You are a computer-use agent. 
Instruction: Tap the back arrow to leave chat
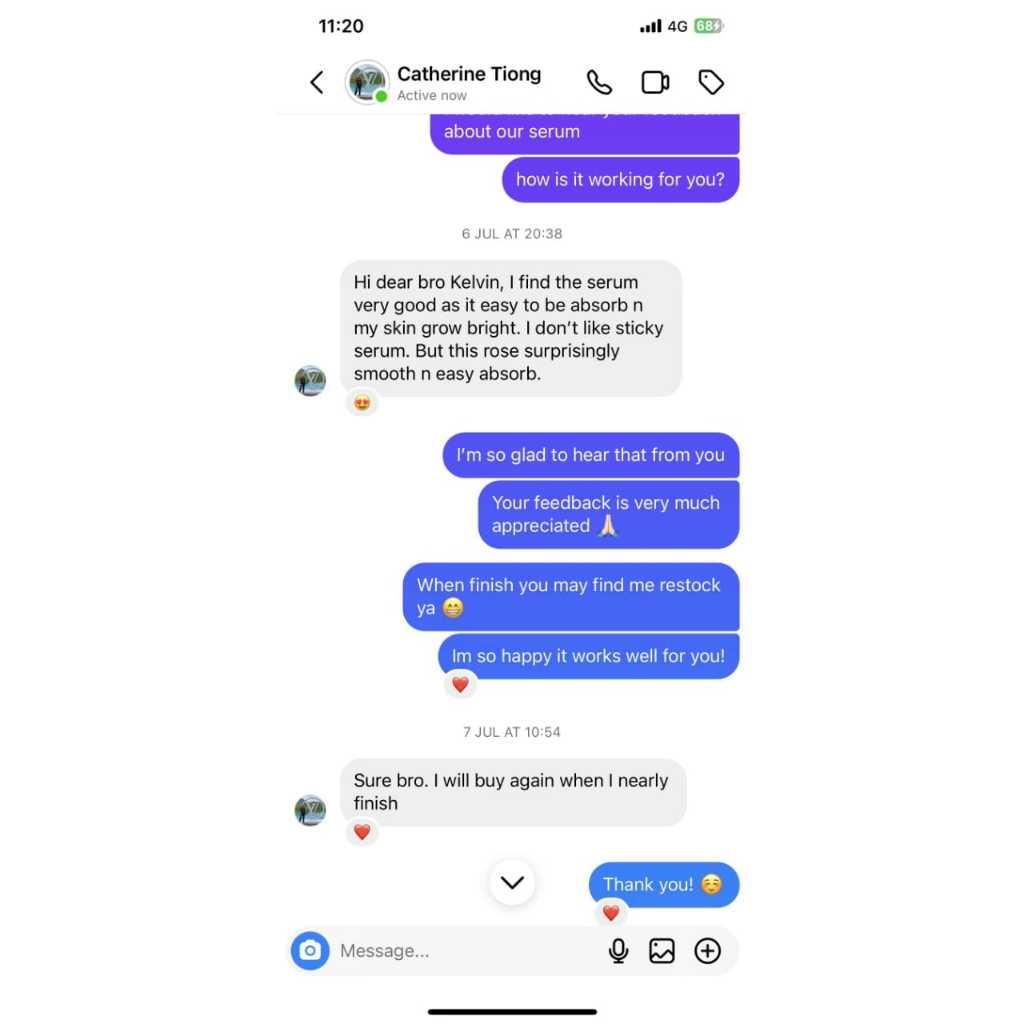coord(317,82)
